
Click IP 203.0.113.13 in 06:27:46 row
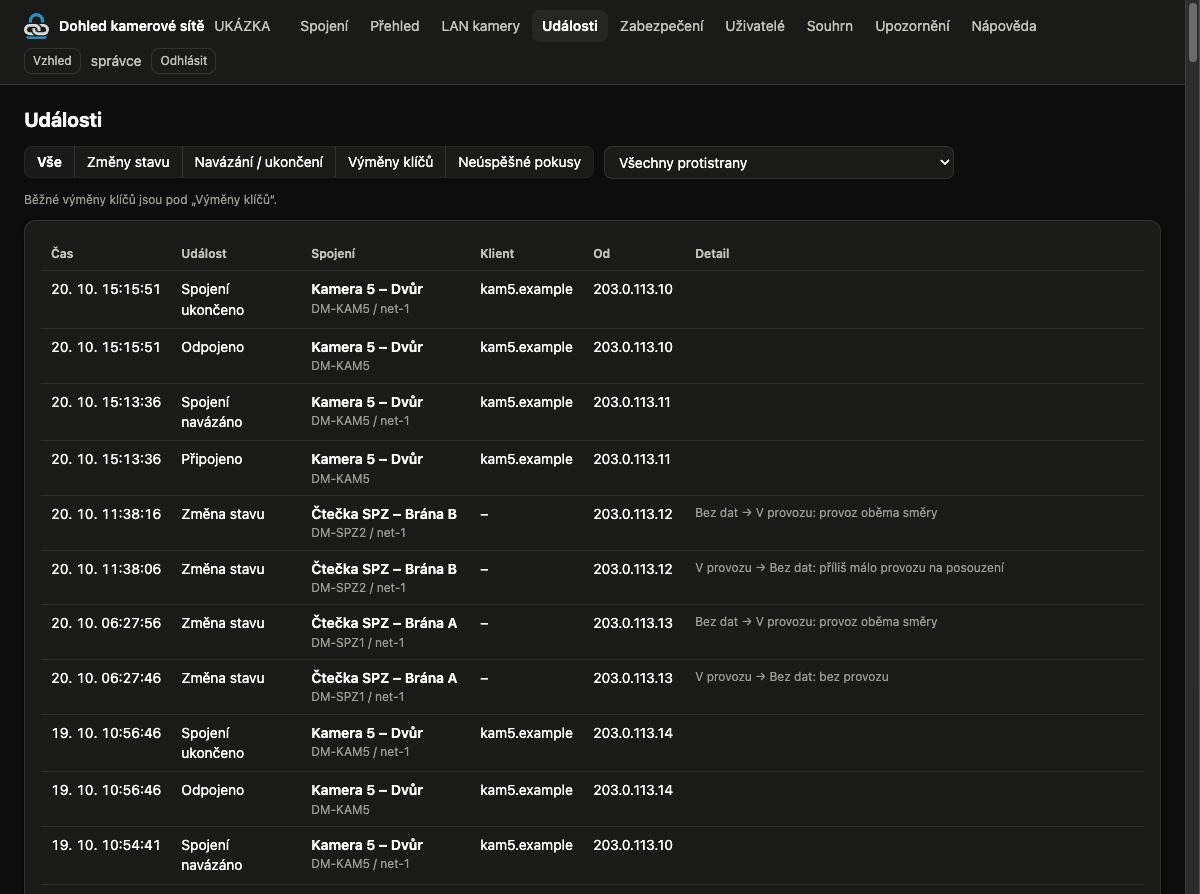point(633,678)
